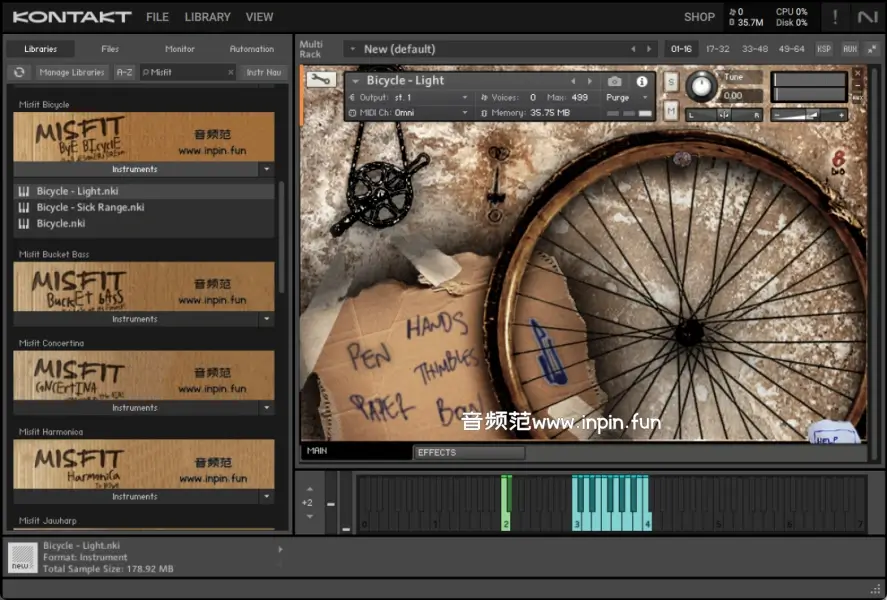Open the LIBRARY menu
Viewport: 887px width, 600px height.
point(207,17)
